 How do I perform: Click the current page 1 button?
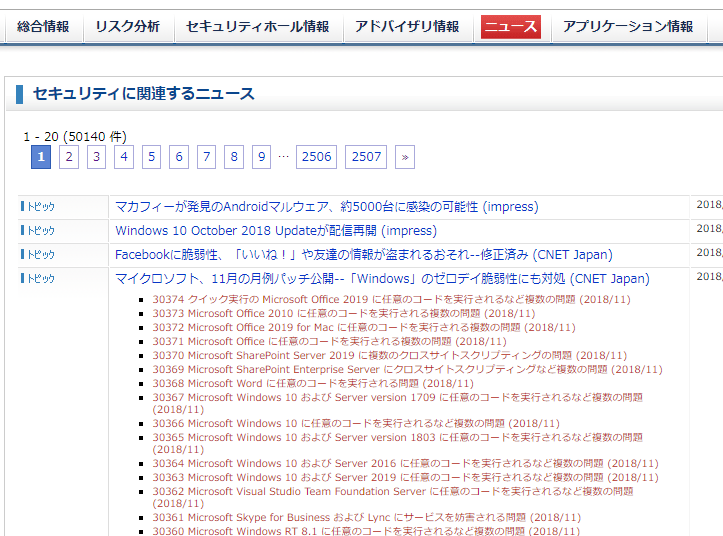(x=41, y=157)
